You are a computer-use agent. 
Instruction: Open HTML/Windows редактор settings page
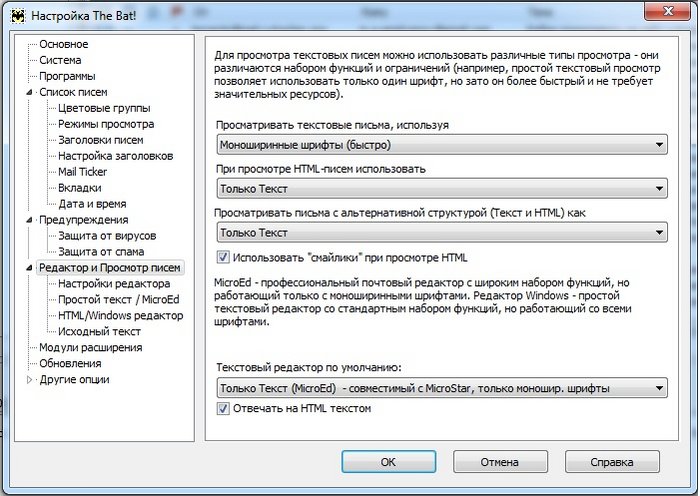coord(121,316)
